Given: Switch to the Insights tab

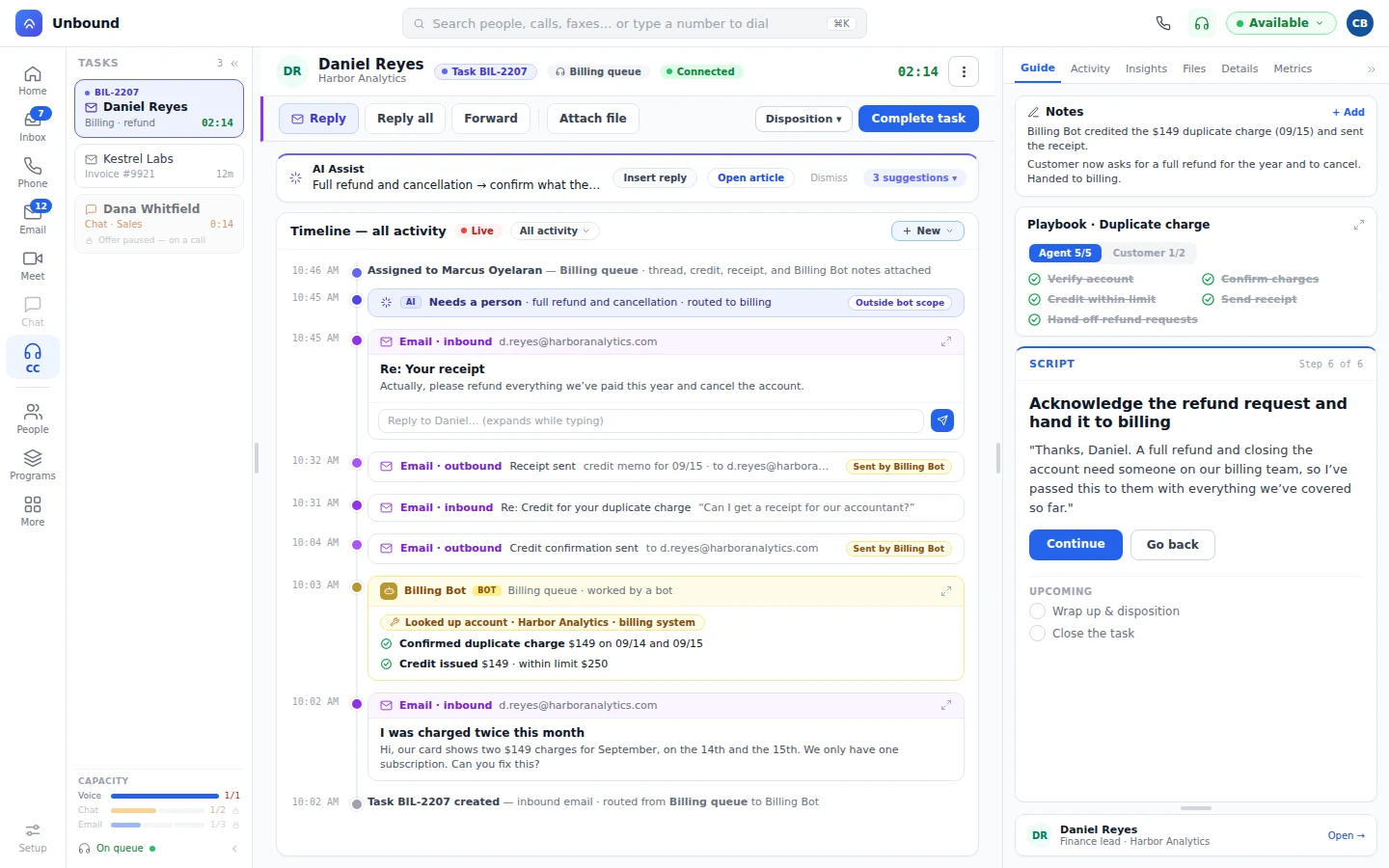Looking at the screenshot, I should pos(1146,69).
